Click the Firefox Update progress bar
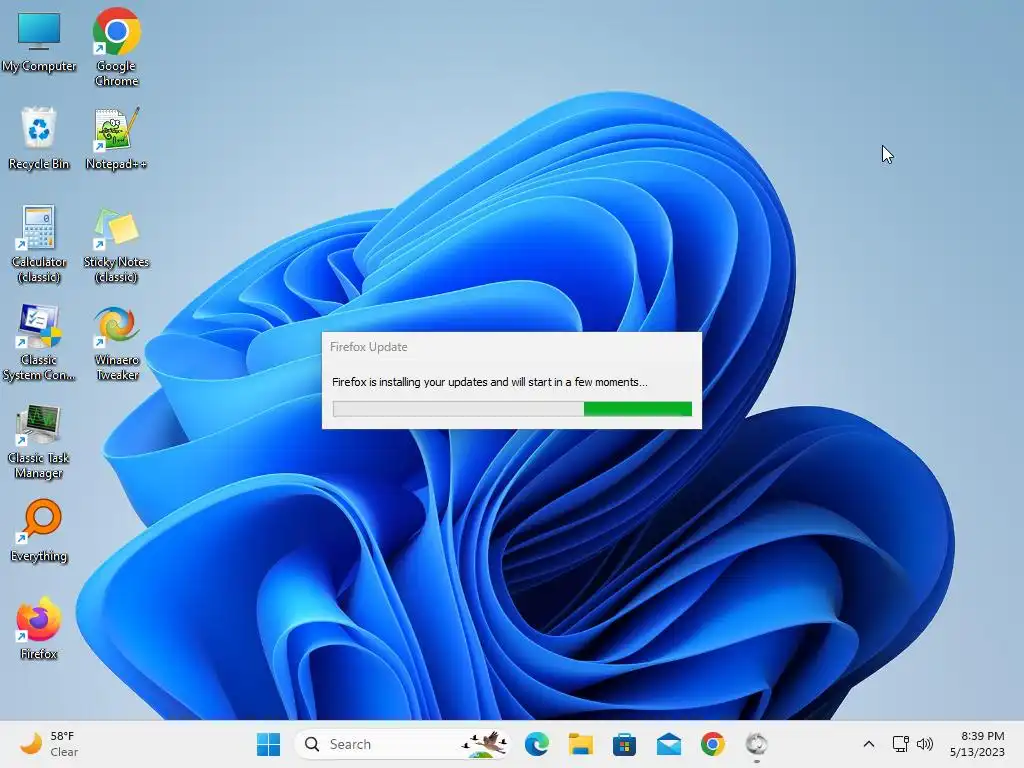The width and height of the screenshot is (1024, 768). tap(512, 409)
